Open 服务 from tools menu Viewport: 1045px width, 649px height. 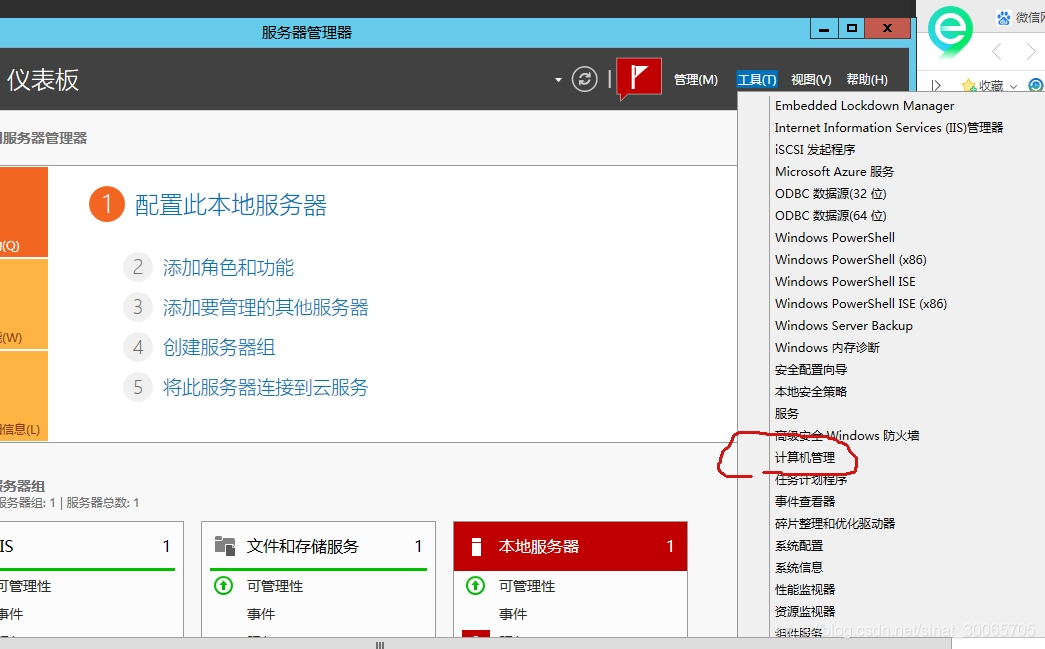(x=786, y=413)
